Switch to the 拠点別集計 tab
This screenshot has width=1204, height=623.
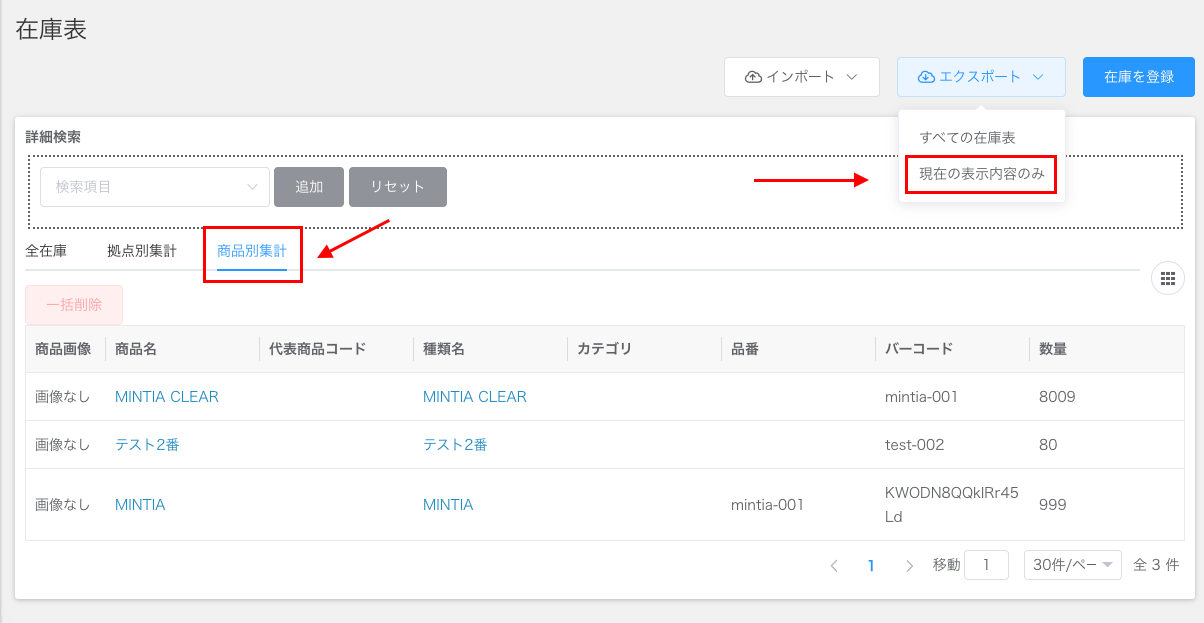tap(142, 251)
